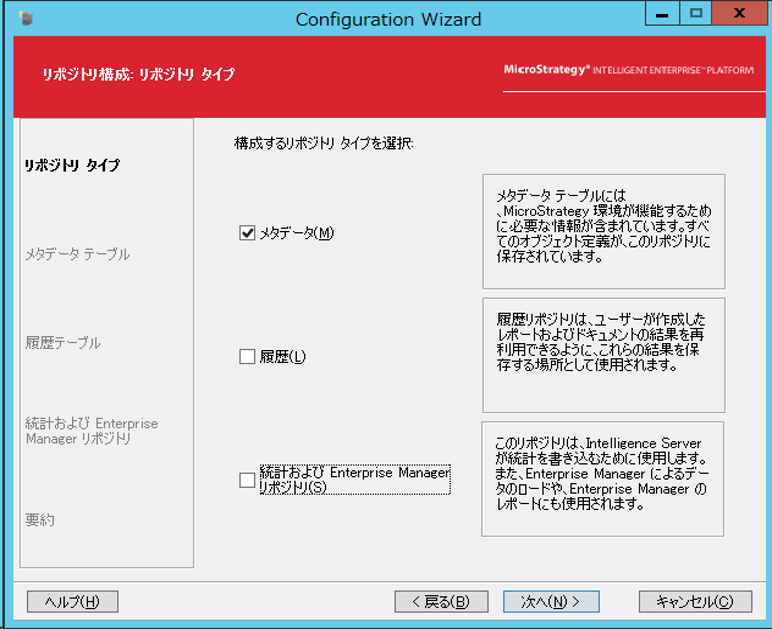Close the Configuration Wizard window
The image size is (772, 629).
coord(740,13)
